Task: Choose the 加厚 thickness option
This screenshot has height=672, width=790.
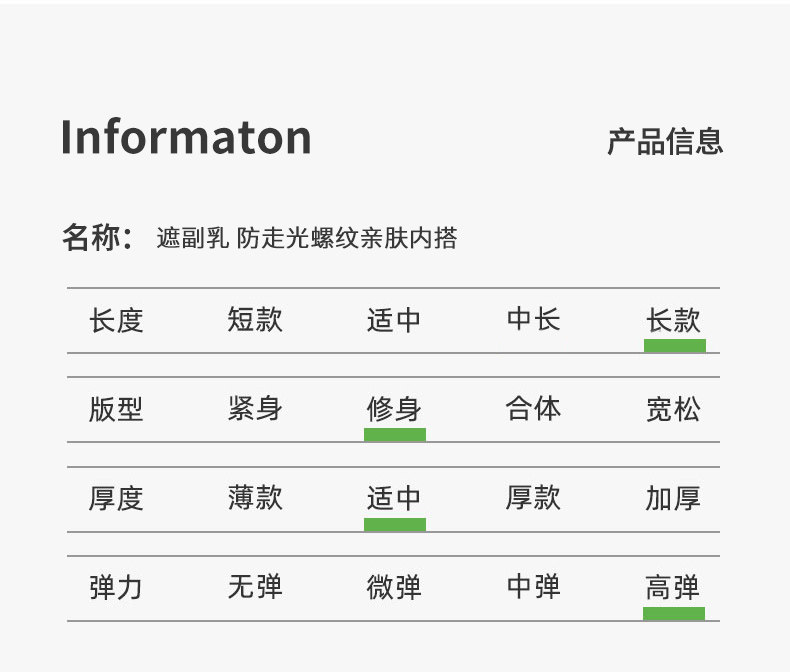Action: coord(673,498)
